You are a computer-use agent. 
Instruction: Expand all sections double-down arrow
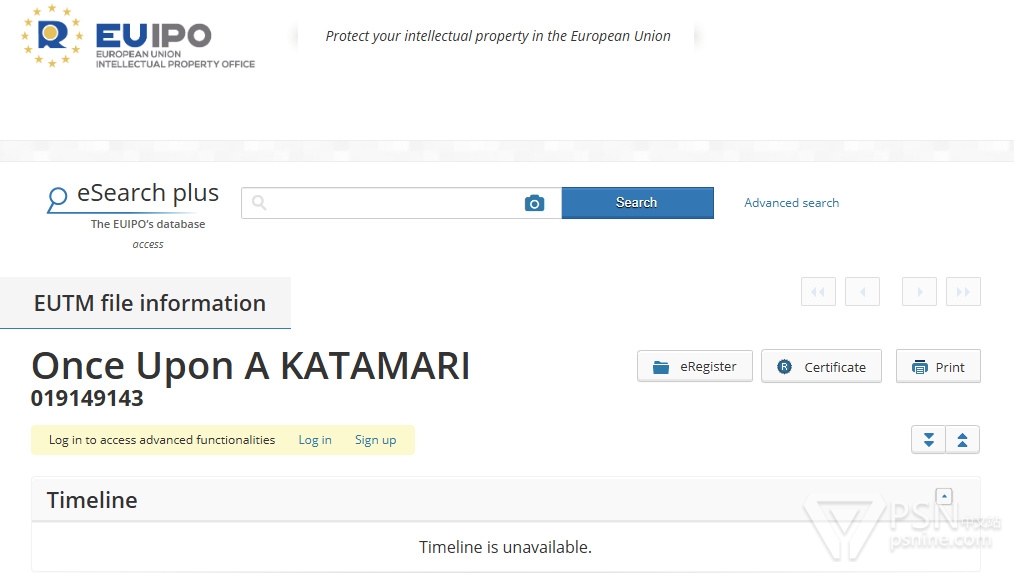(x=929, y=440)
